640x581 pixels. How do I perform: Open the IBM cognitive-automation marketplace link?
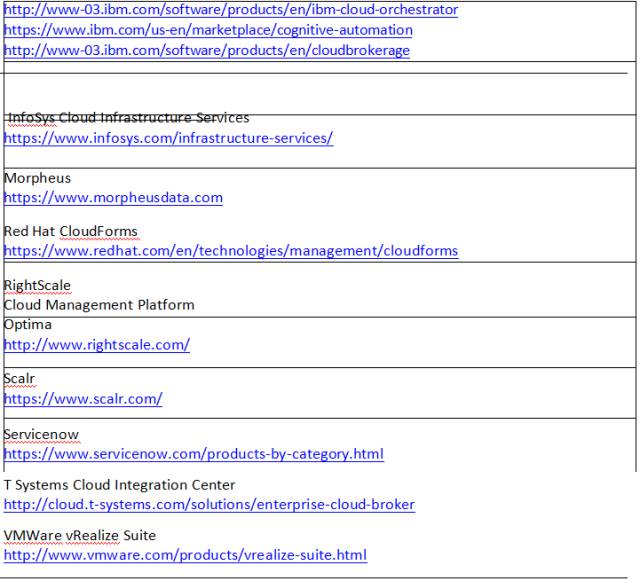[208, 30]
